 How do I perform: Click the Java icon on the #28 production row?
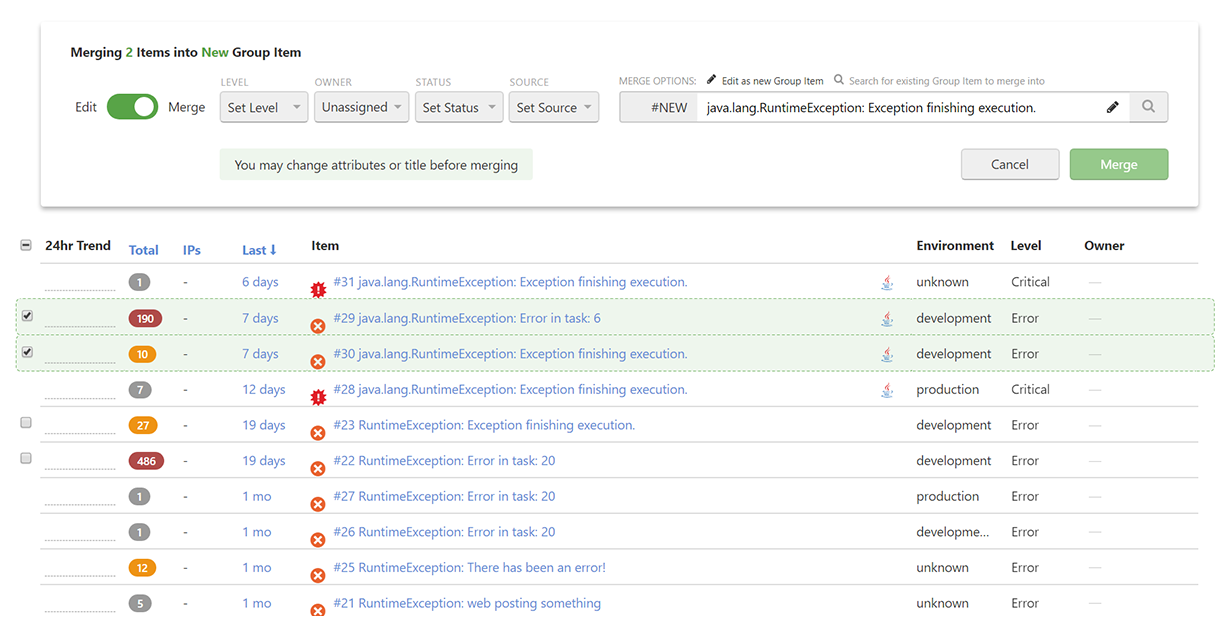click(x=887, y=389)
